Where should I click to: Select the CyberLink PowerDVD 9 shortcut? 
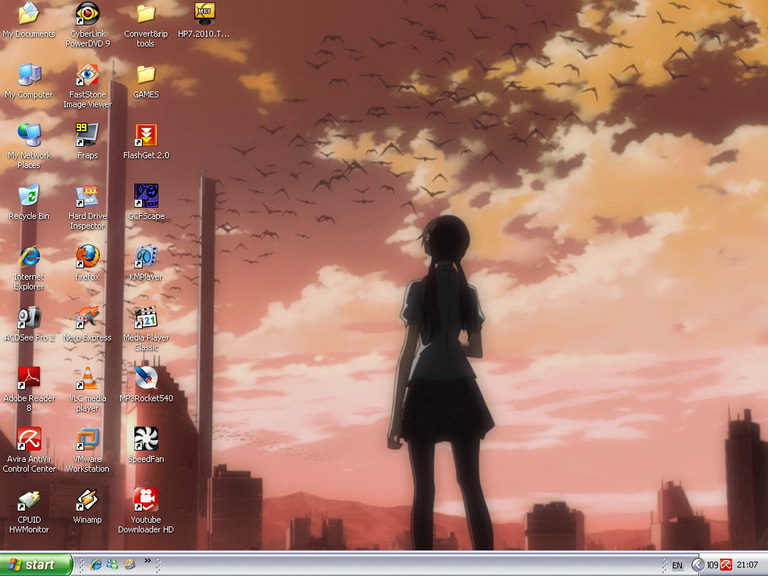[x=88, y=24]
